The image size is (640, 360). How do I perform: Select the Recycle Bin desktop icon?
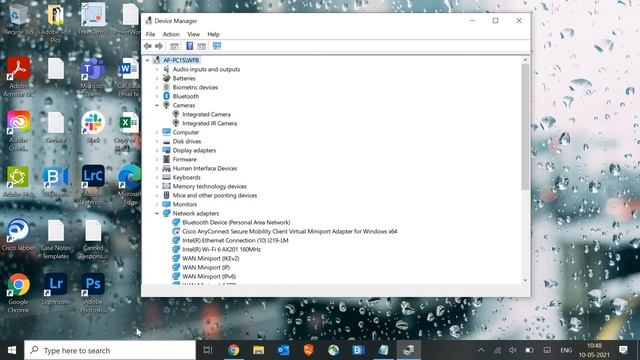pos(17,20)
